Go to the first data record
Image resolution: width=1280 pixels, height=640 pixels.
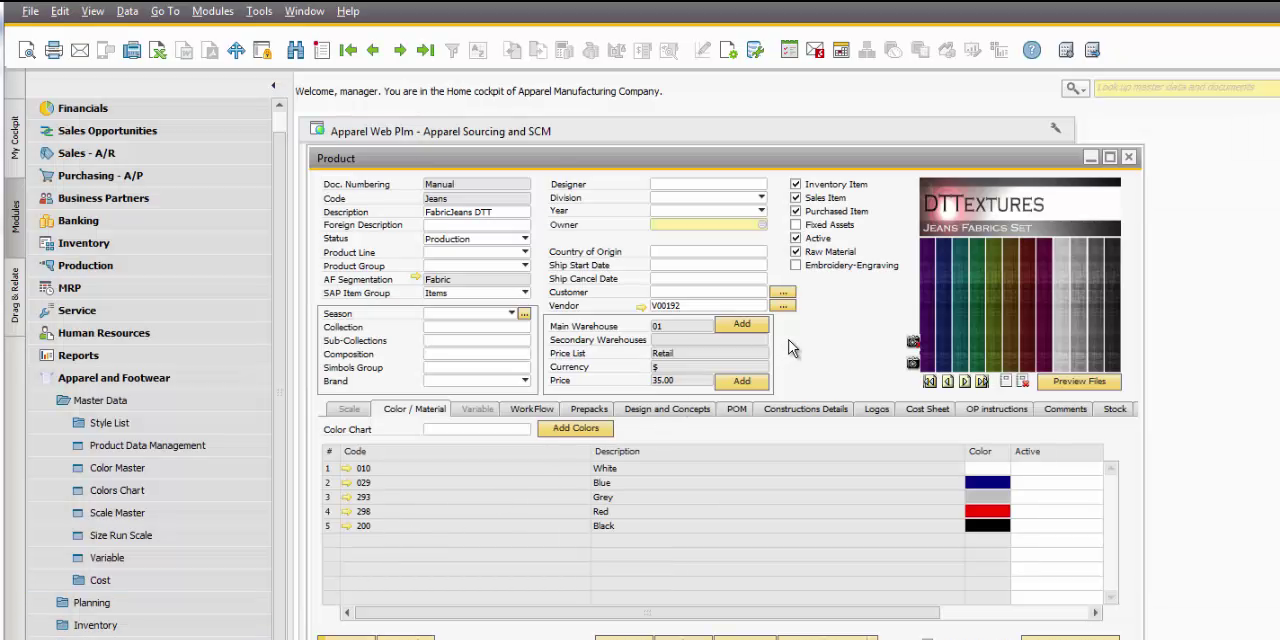coord(347,50)
